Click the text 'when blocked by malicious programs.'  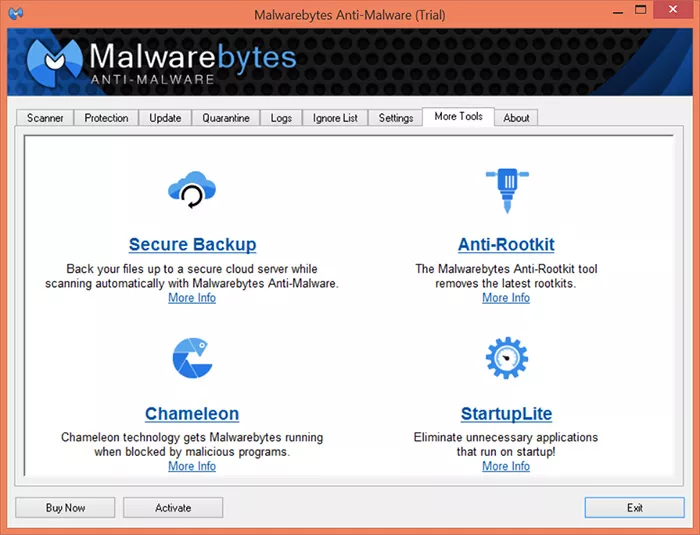click(192, 451)
